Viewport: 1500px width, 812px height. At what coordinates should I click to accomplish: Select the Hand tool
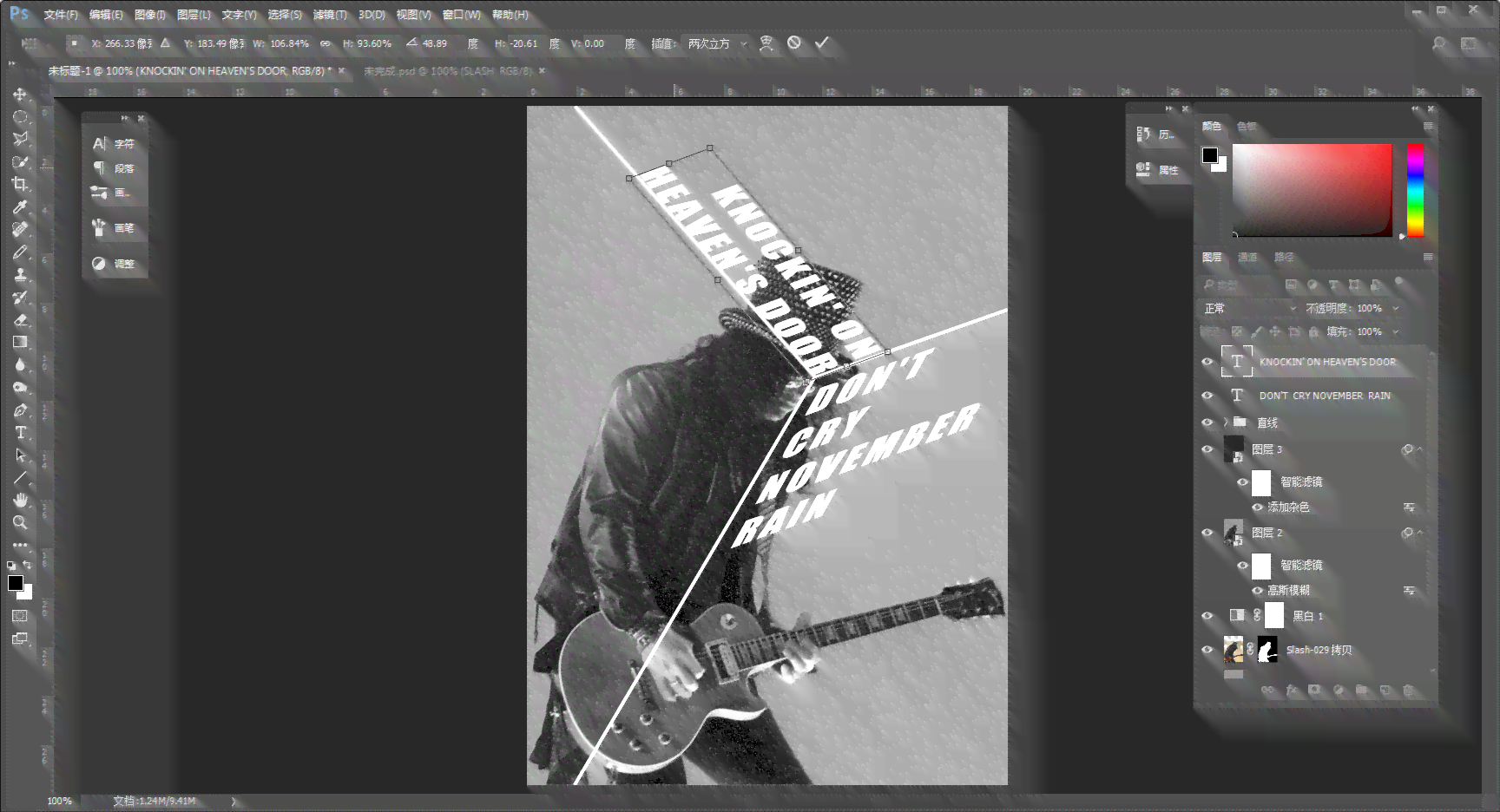click(20, 500)
